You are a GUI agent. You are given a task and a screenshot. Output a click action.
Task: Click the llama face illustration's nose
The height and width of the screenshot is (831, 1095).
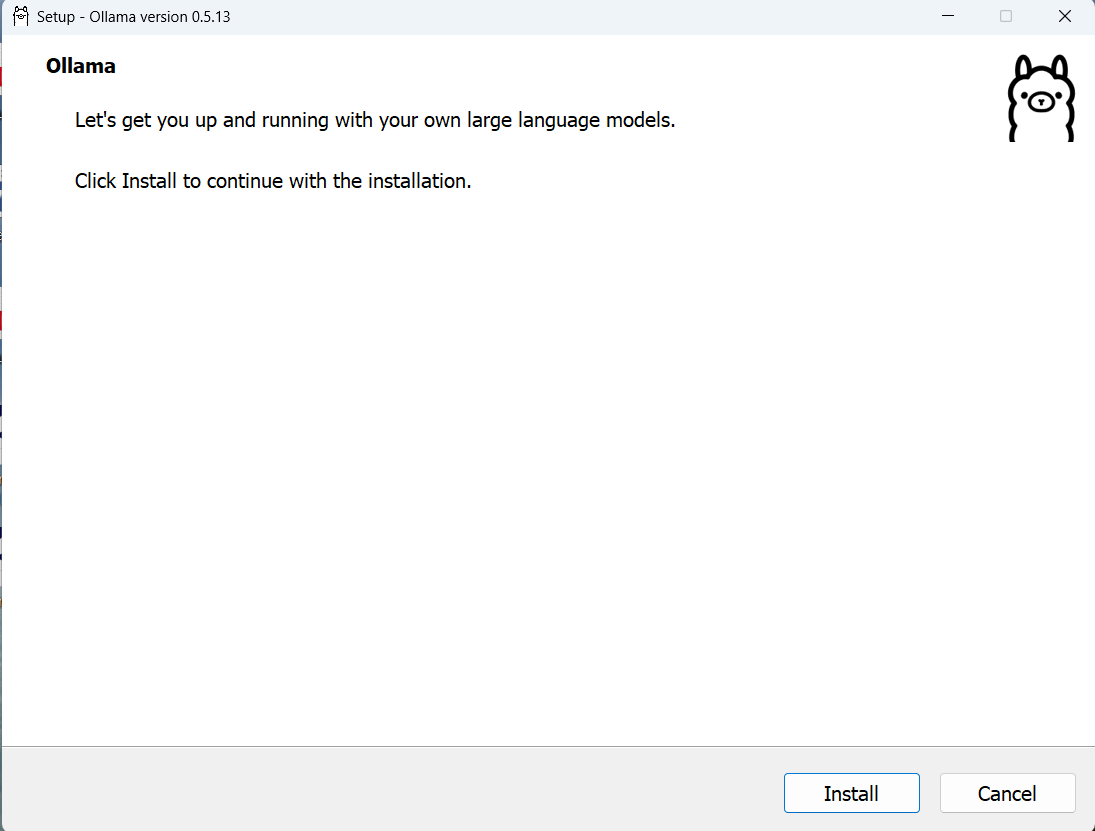1040,104
